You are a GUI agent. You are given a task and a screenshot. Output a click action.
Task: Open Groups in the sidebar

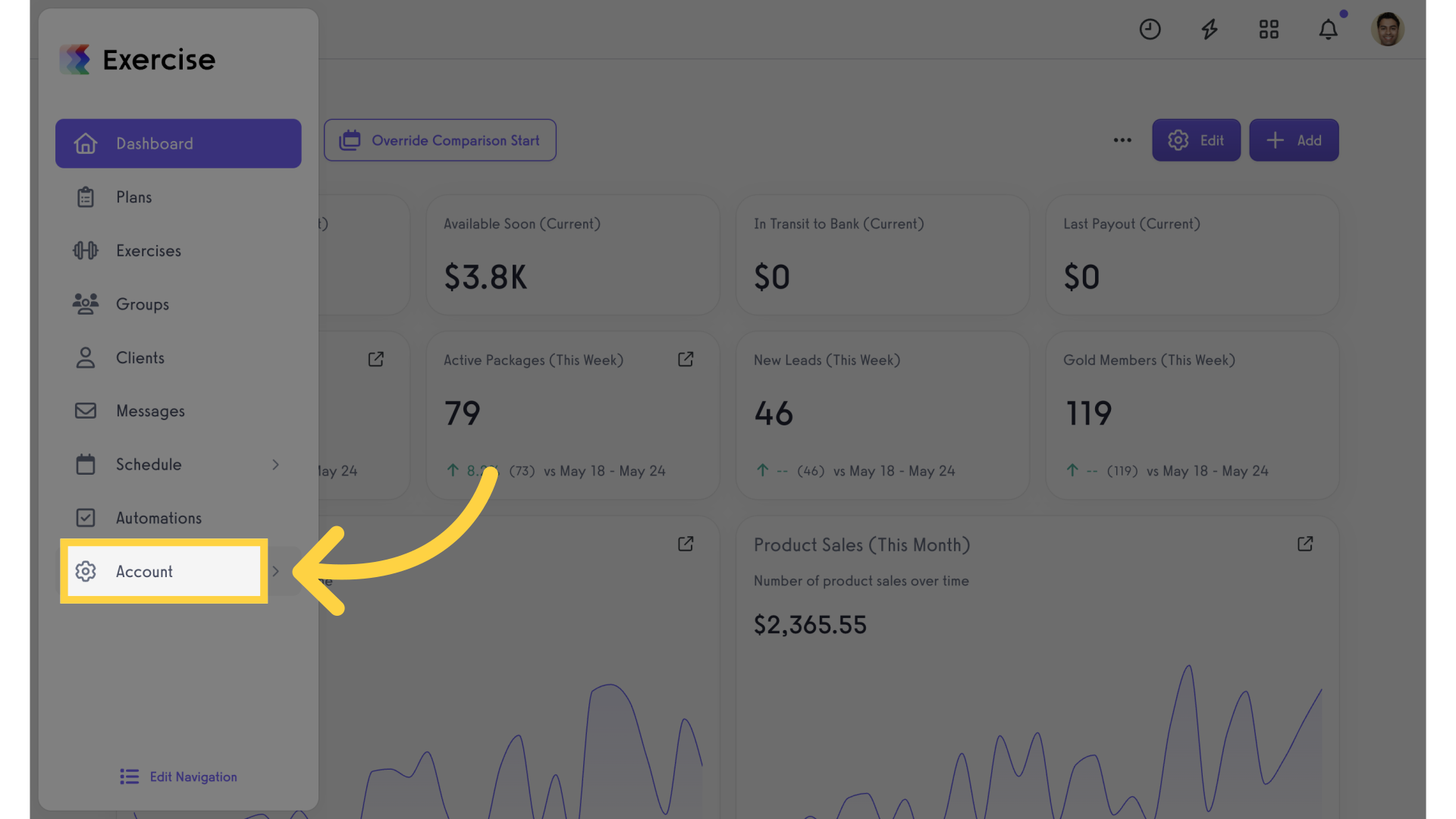(178, 304)
